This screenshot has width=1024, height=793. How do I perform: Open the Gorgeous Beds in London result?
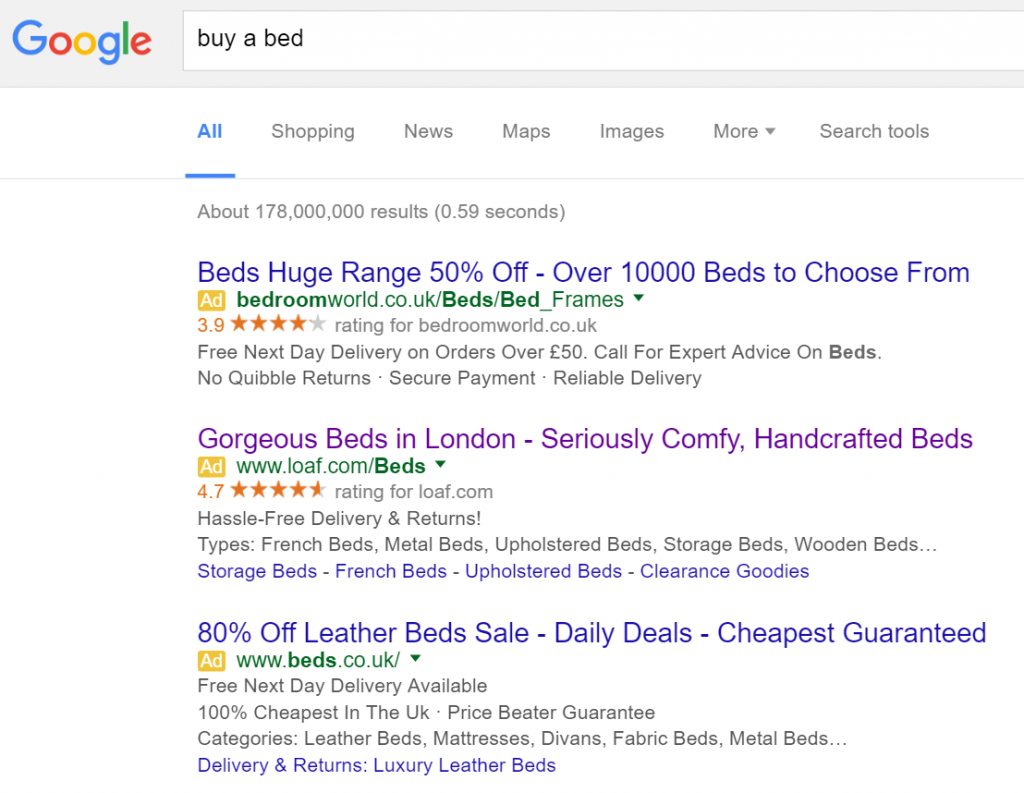coord(585,439)
